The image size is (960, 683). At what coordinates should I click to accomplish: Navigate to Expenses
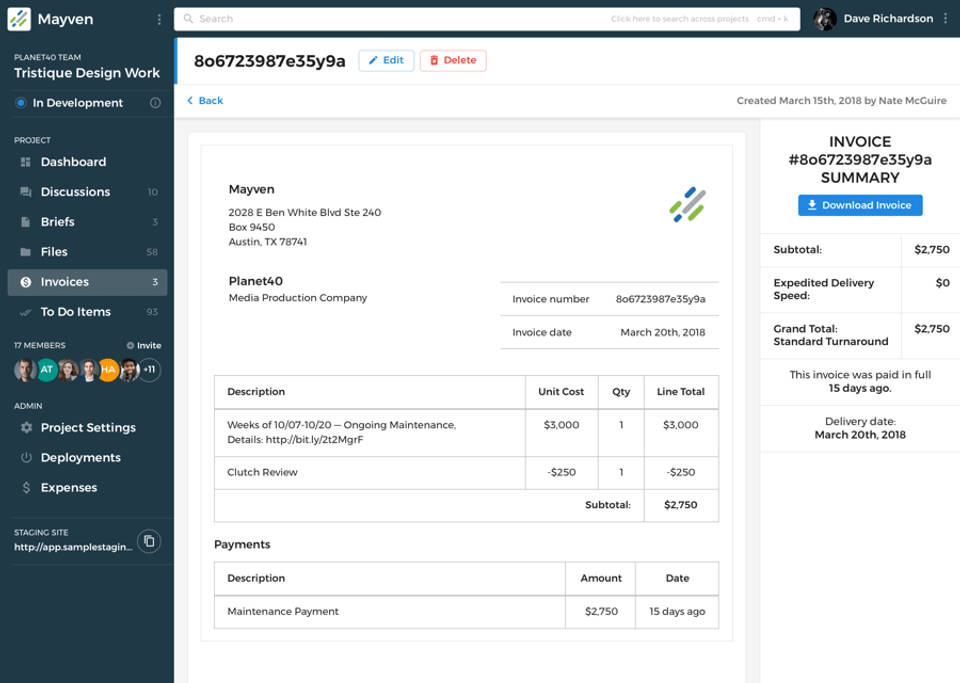point(69,488)
